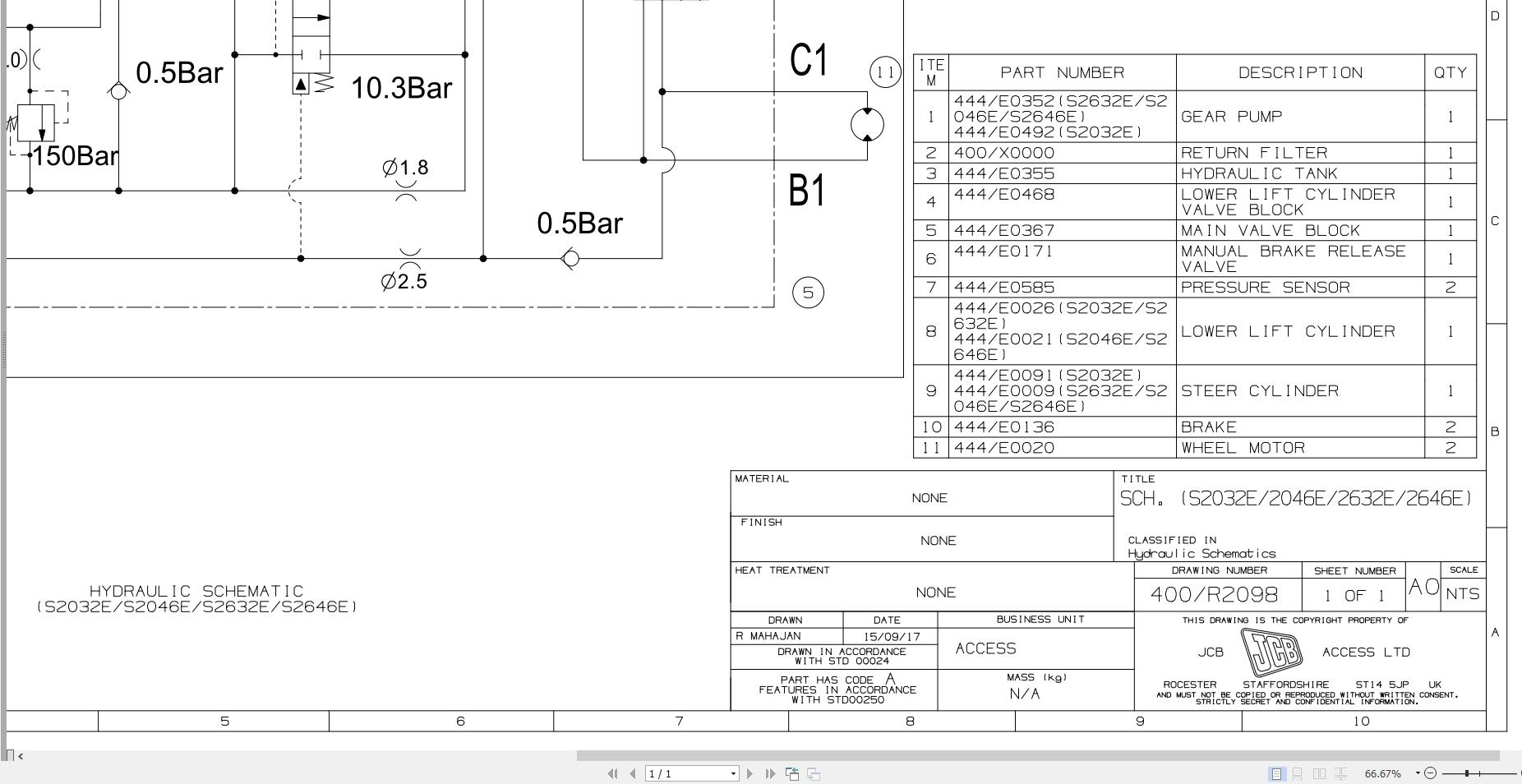This screenshot has width=1522, height=784.
Task: Click the zoom slider handle
Action: tap(1467, 773)
